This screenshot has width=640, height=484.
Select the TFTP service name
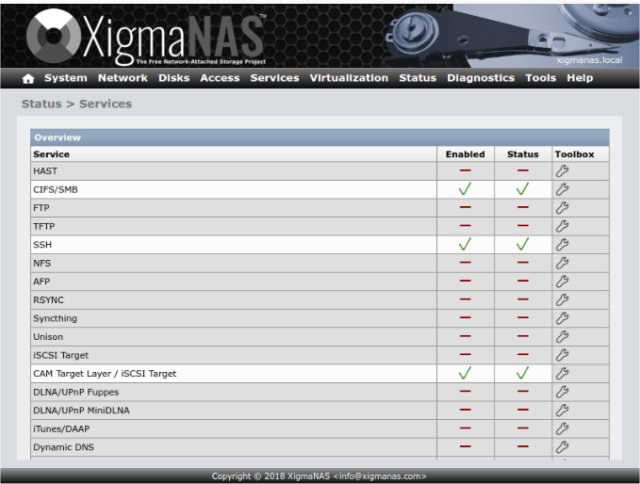click(x=44, y=226)
